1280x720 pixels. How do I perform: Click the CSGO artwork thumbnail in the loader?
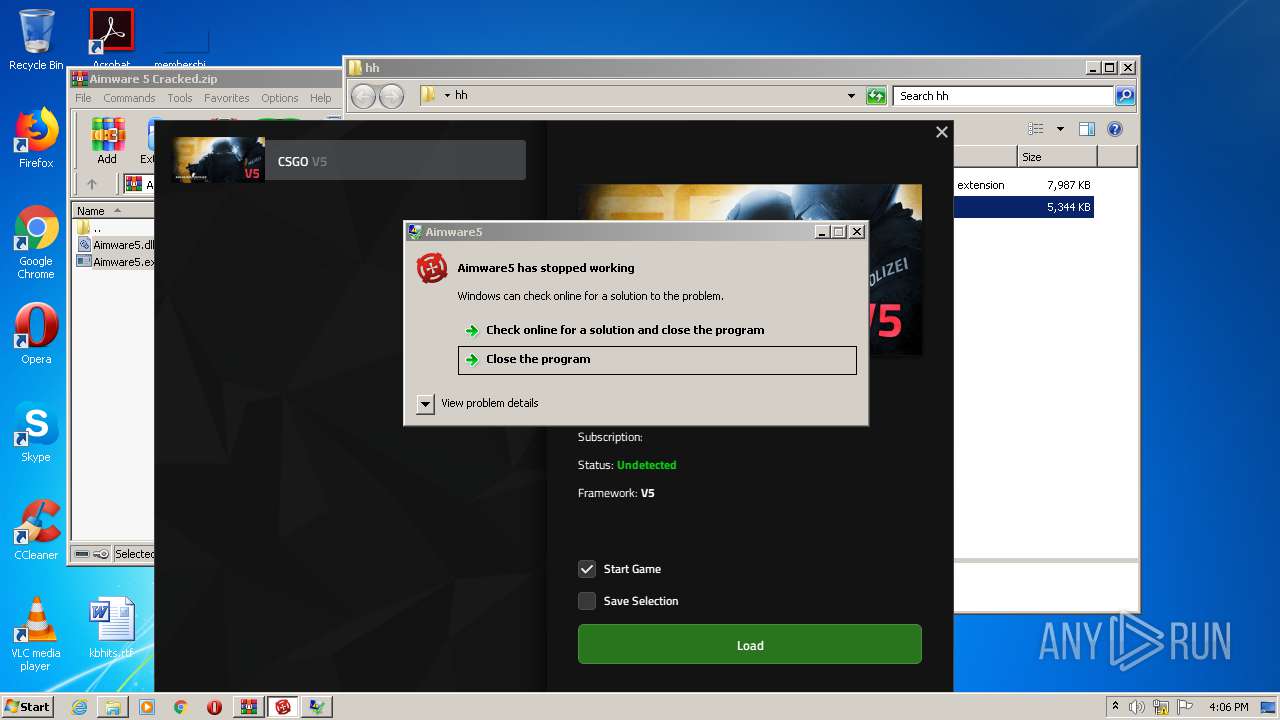point(218,160)
